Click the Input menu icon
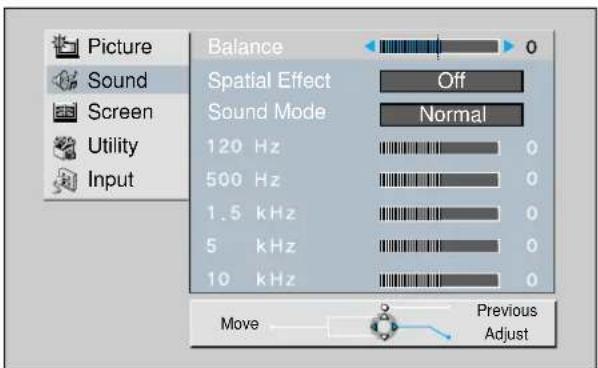This screenshot has width=598, height=368. pyautogui.click(x=65, y=180)
